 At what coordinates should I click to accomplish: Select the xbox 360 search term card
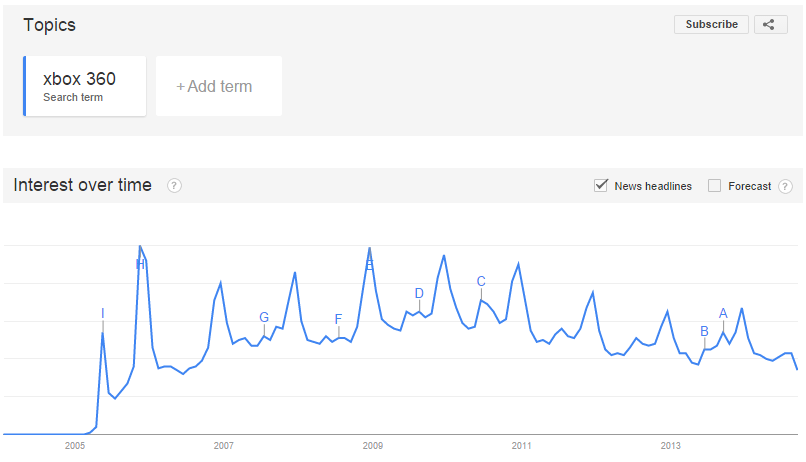85,86
